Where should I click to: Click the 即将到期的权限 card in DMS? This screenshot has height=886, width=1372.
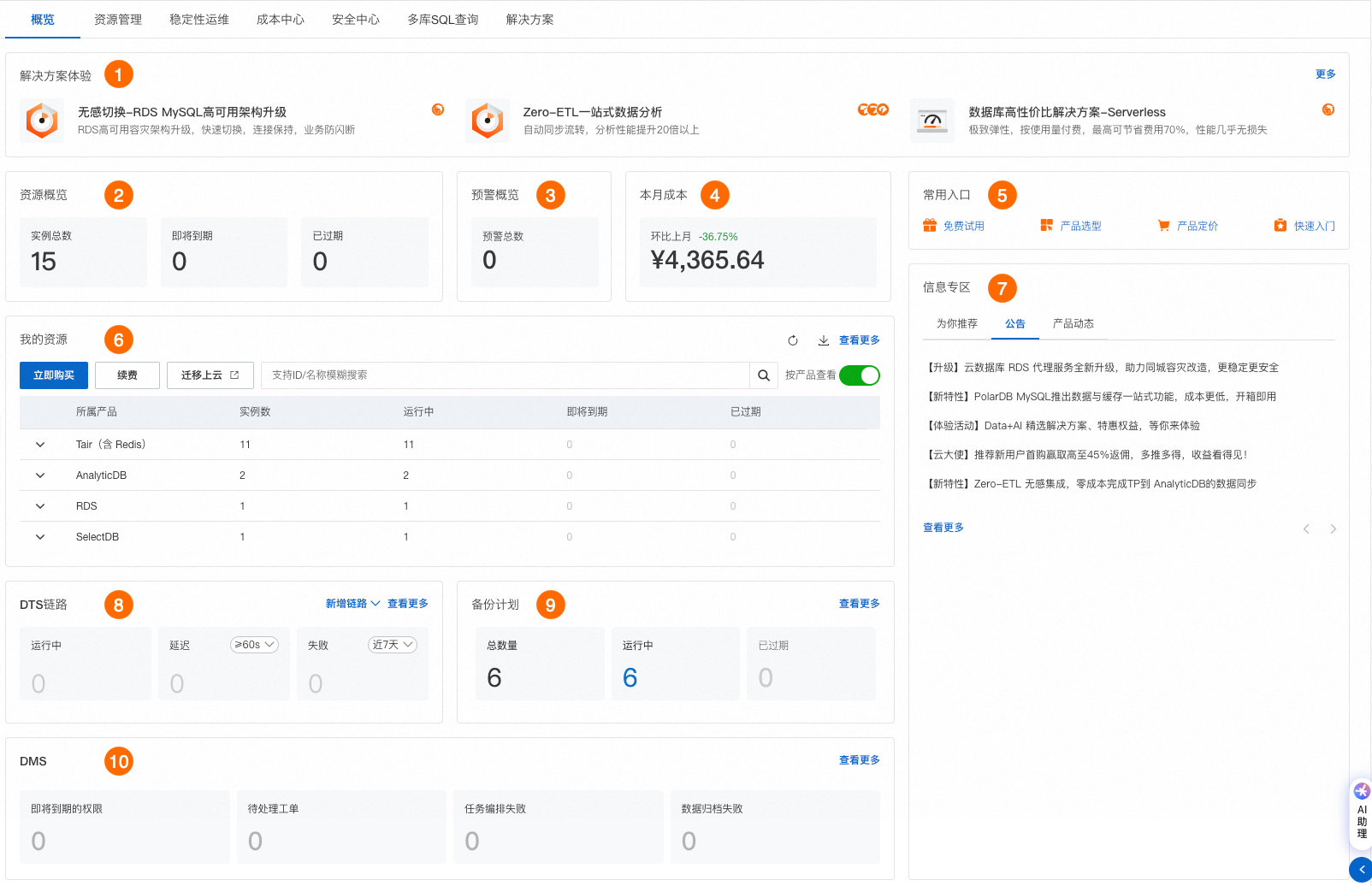[x=125, y=827]
